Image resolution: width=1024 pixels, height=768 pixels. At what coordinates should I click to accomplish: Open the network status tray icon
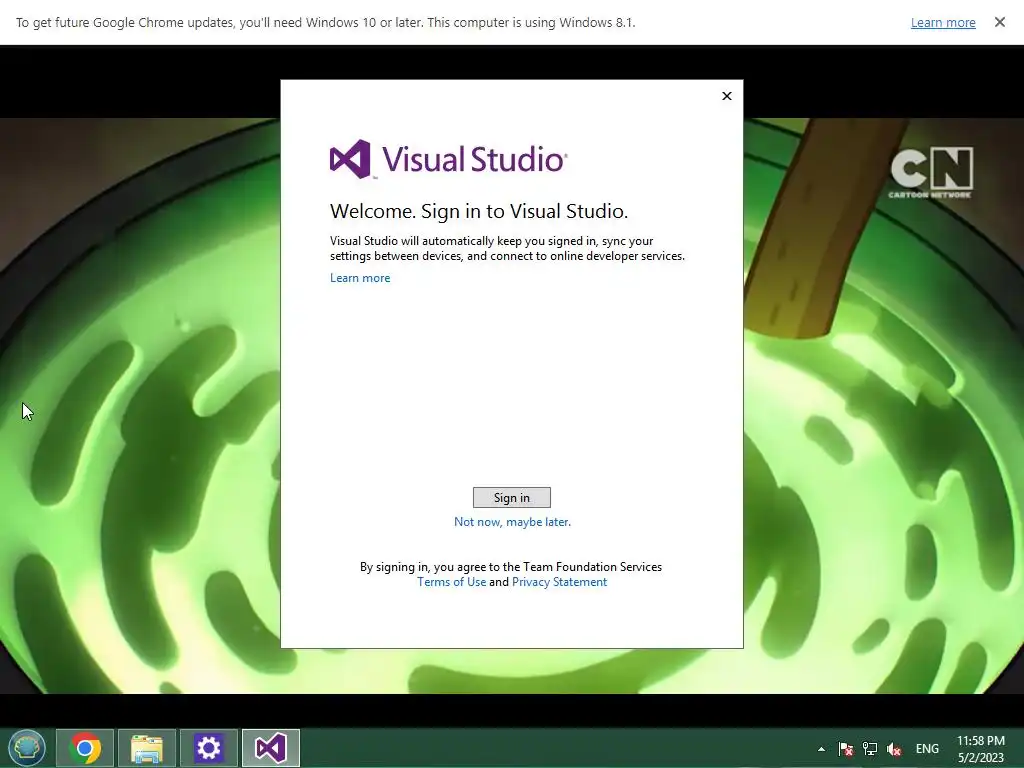click(x=870, y=749)
